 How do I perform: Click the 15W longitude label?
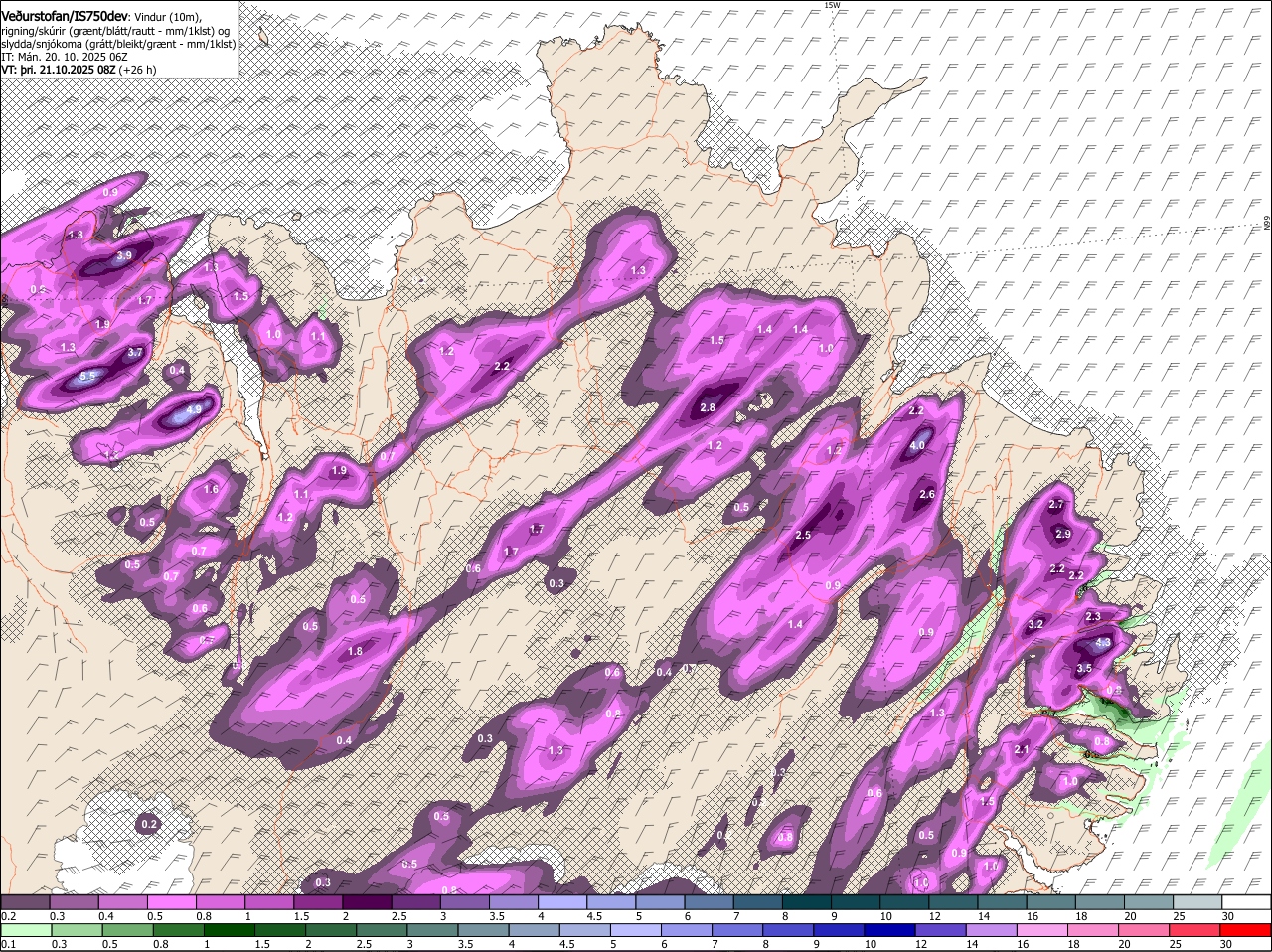(x=832, y=5)
